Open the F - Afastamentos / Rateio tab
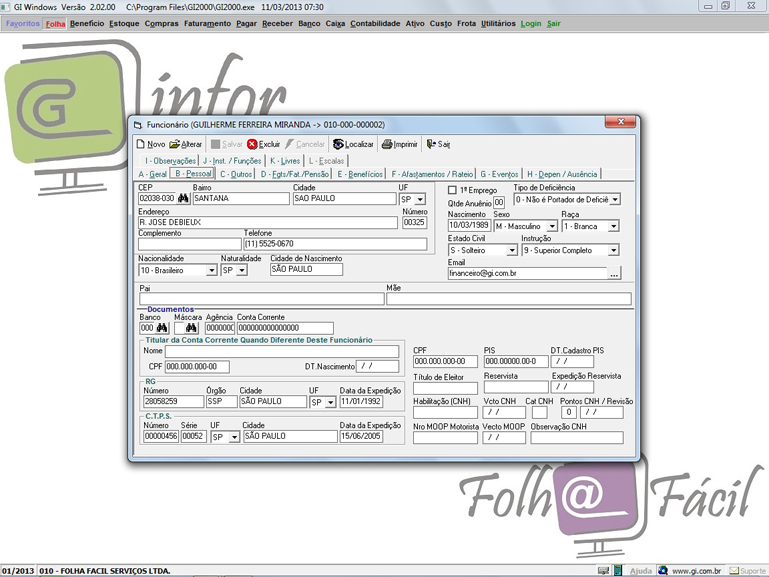The width and height of the screenshot is (769, 577). pos(432,174)
